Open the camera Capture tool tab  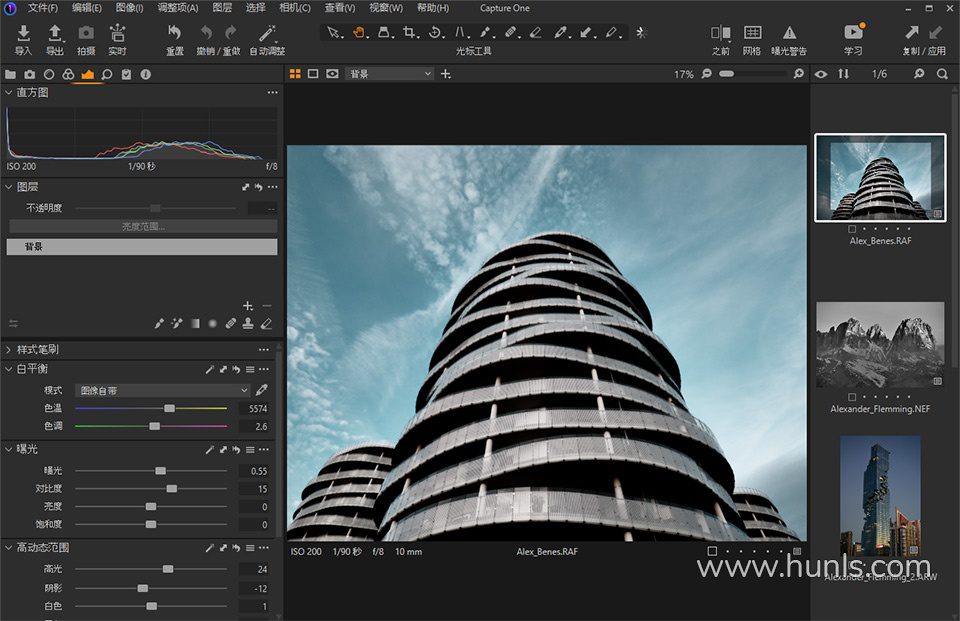tap(29, 74)
